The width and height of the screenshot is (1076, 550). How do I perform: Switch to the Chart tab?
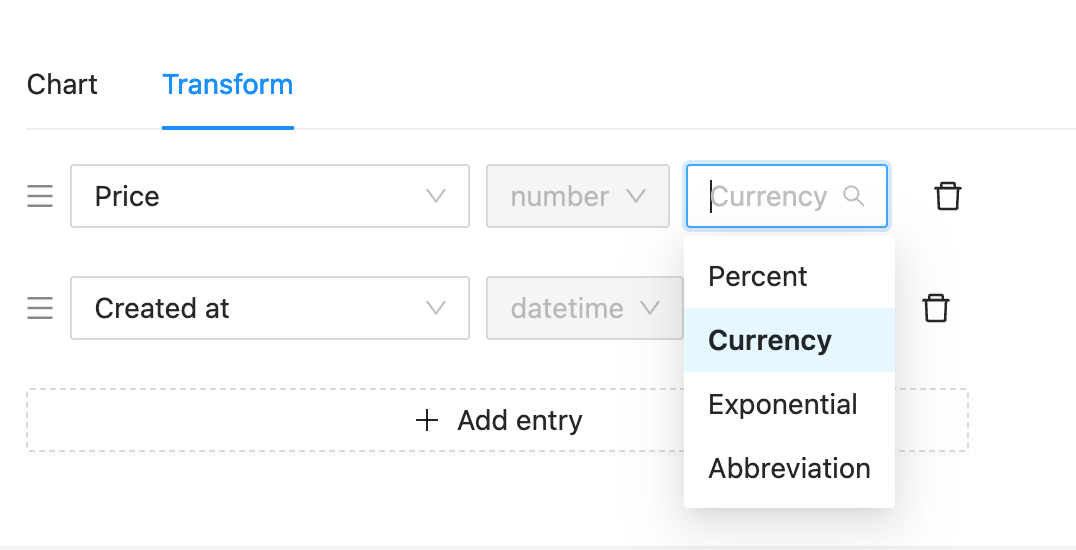pyautogui.click(x=62, y=85)
